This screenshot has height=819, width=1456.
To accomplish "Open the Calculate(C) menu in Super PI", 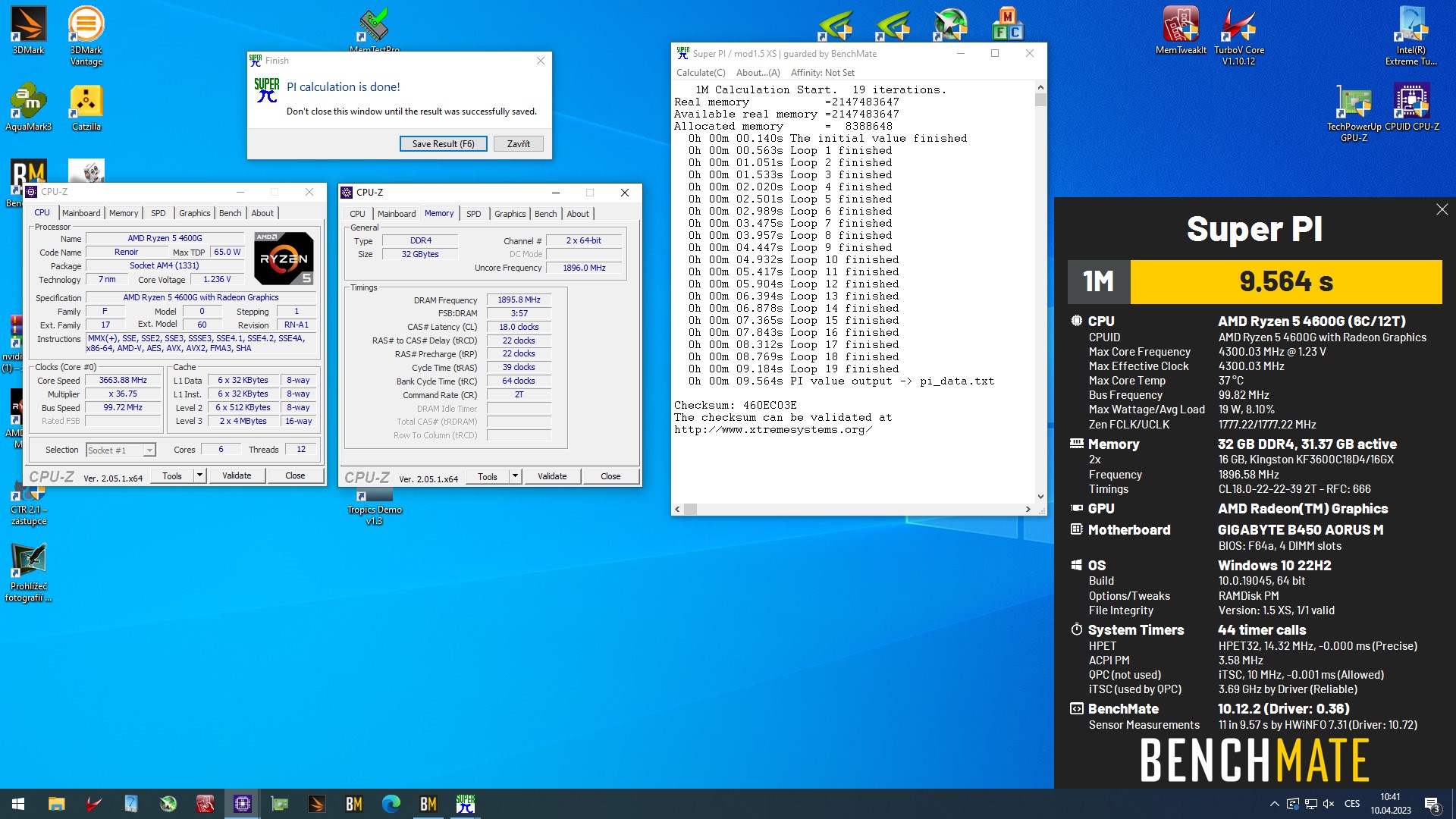I will coord(701,73).
